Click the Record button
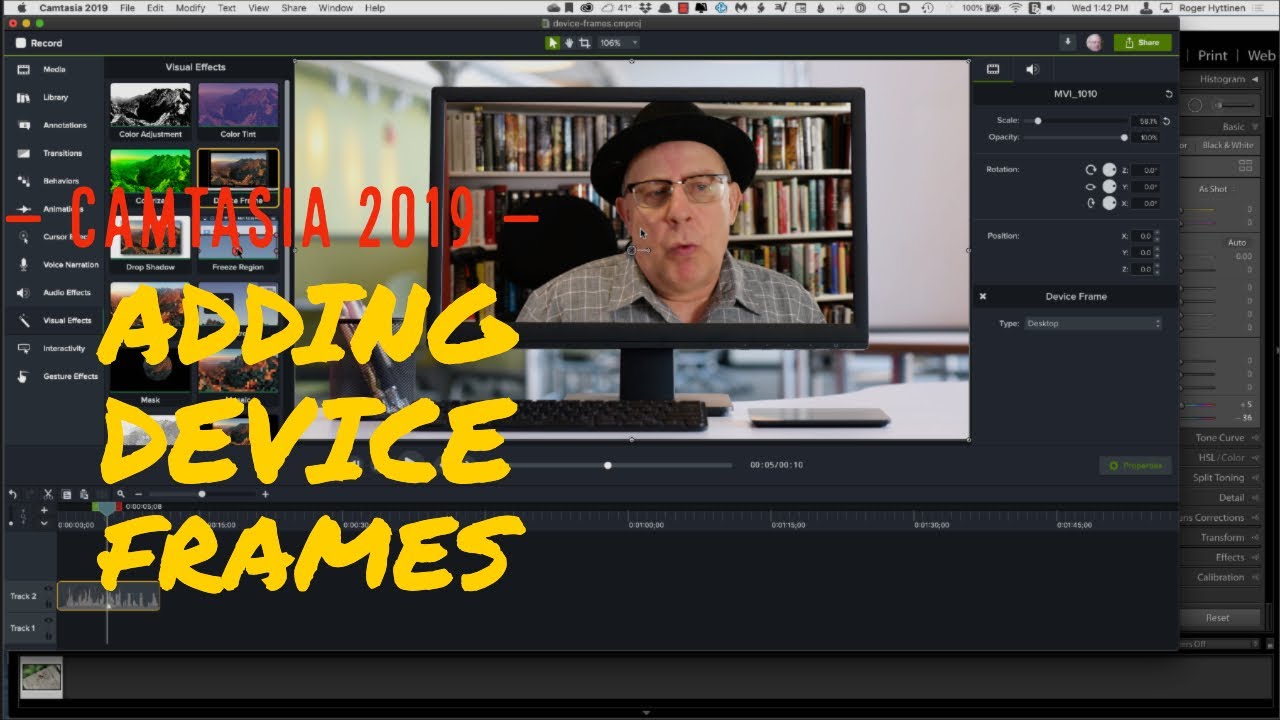The image size is (1280, 720). coord(39,43)
